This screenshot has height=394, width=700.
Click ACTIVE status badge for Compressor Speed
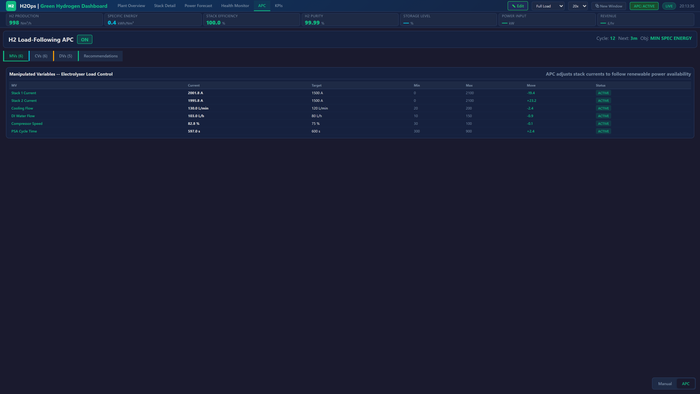coord(603,124)
